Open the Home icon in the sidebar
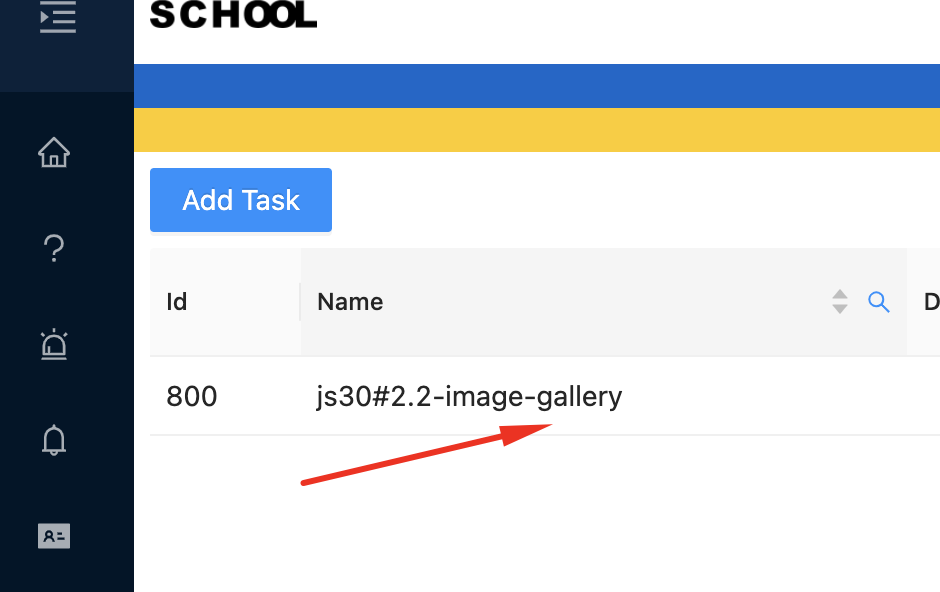Image resolution: width=940 pixels, height=592 pixels. [54, 152]
